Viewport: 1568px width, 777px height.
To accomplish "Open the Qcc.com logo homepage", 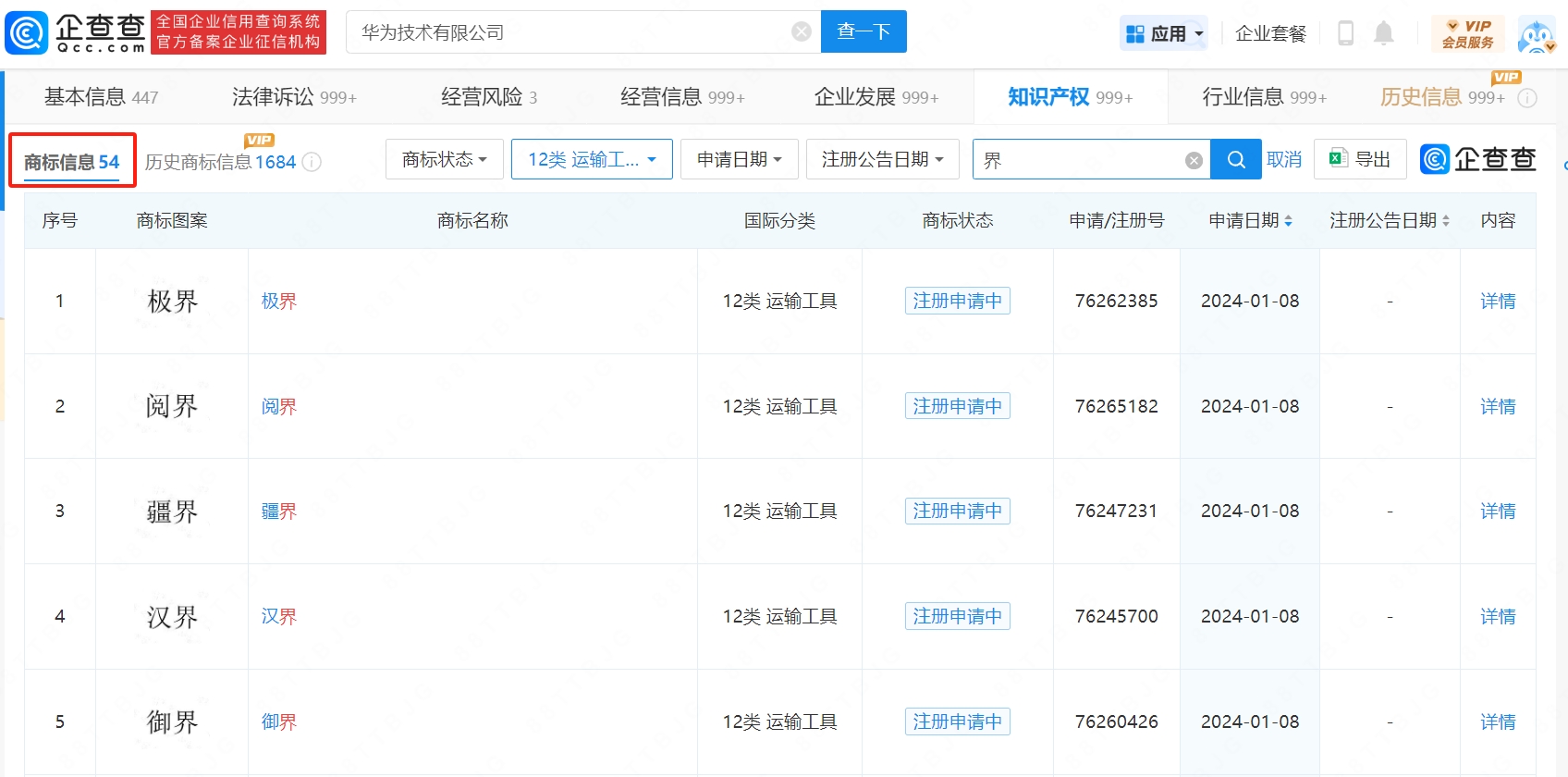I will [76, 32].
